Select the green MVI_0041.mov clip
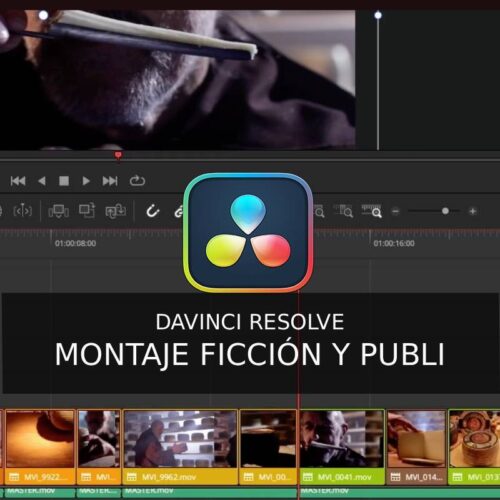Viewport: 500px width, 500px height. pyautogui.click(x=342, y=447)
